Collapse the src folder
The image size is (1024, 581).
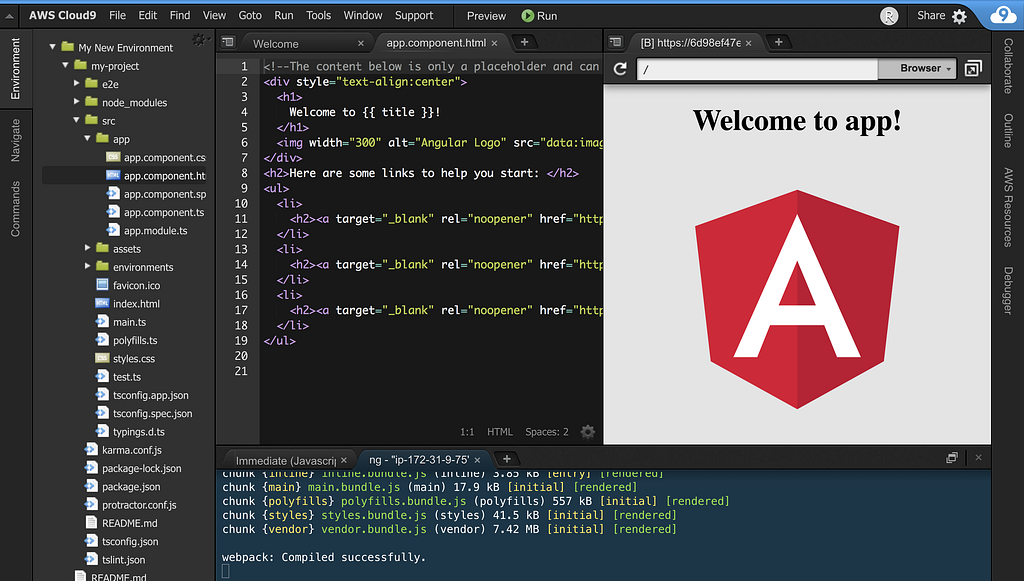[78, 121]
